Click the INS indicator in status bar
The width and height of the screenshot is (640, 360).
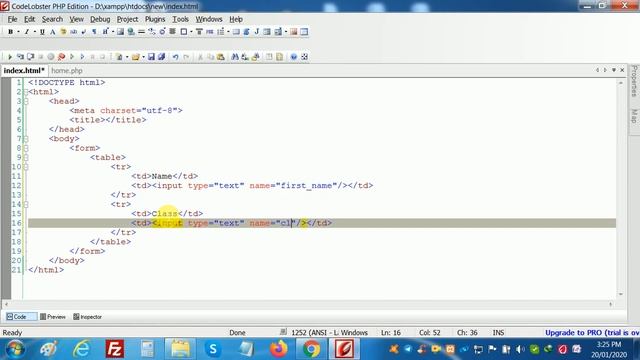(x=498, y=333)
